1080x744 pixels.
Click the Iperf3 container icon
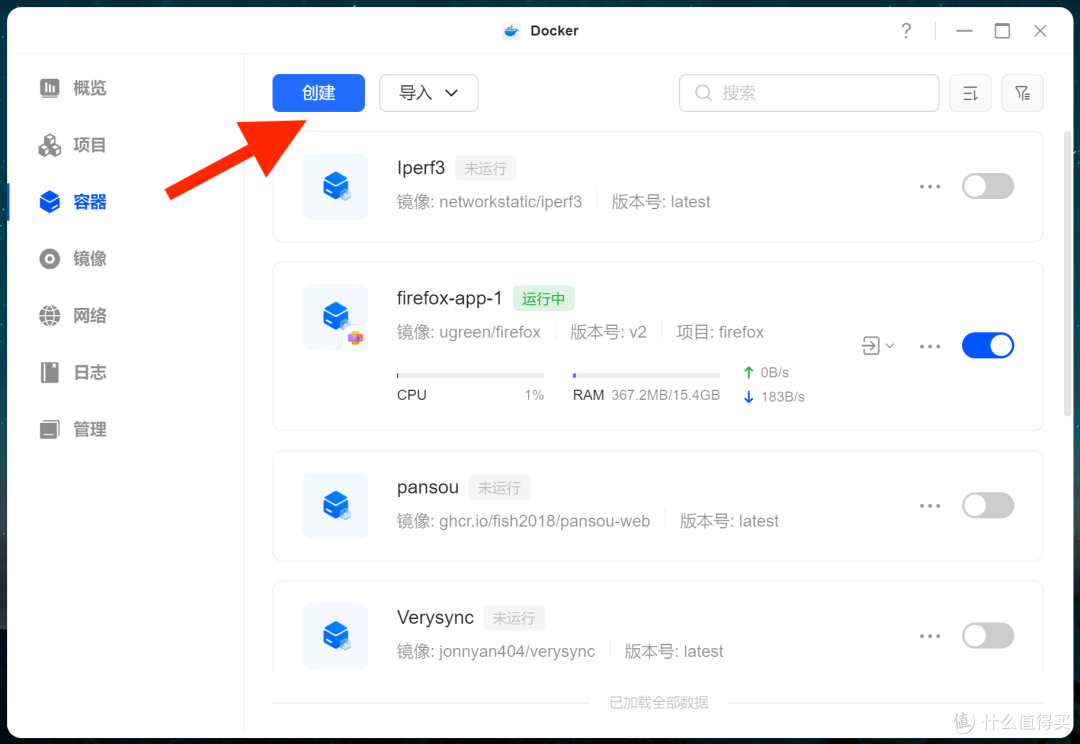335,187
